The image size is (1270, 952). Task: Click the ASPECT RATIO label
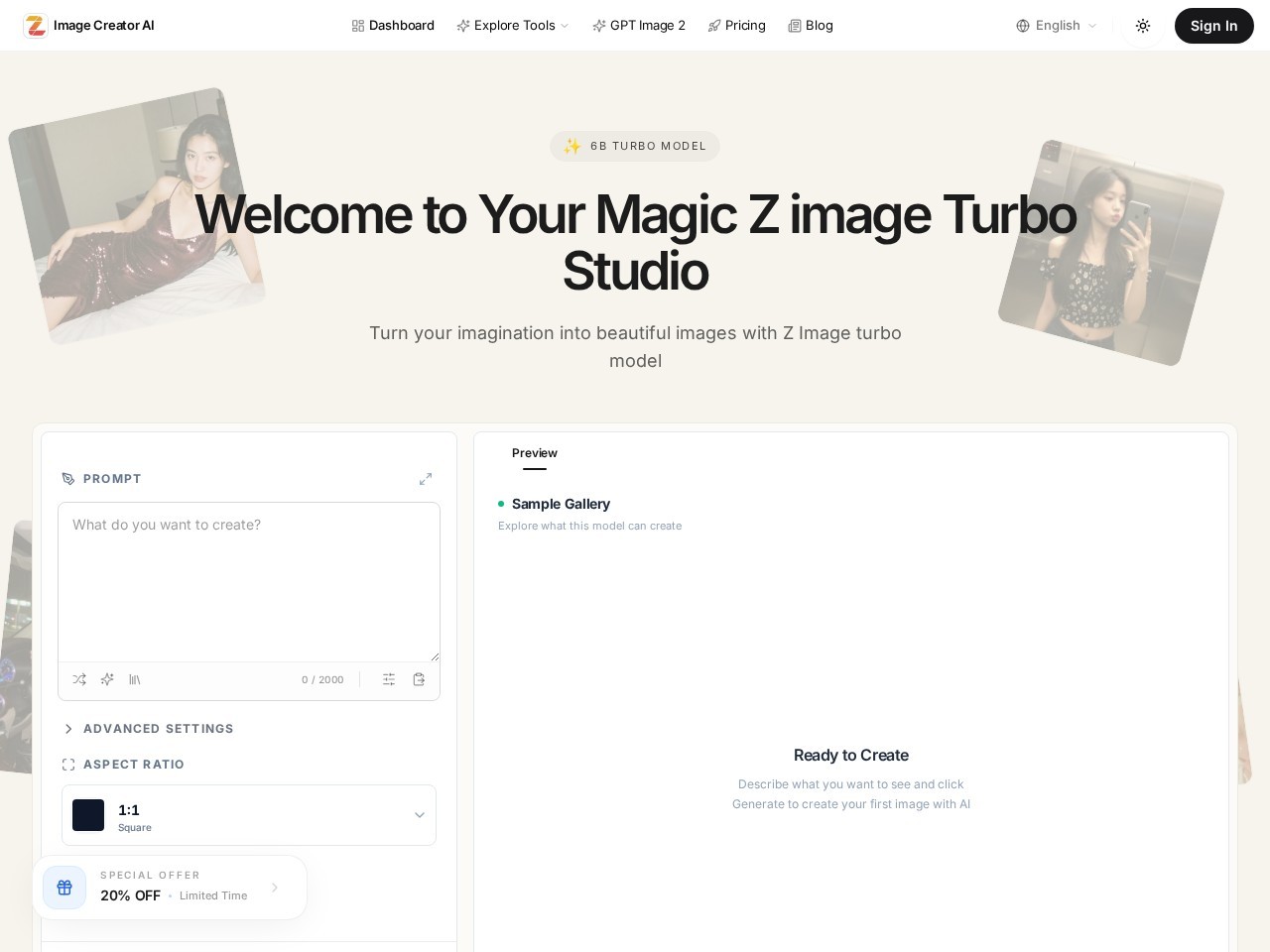134,765
